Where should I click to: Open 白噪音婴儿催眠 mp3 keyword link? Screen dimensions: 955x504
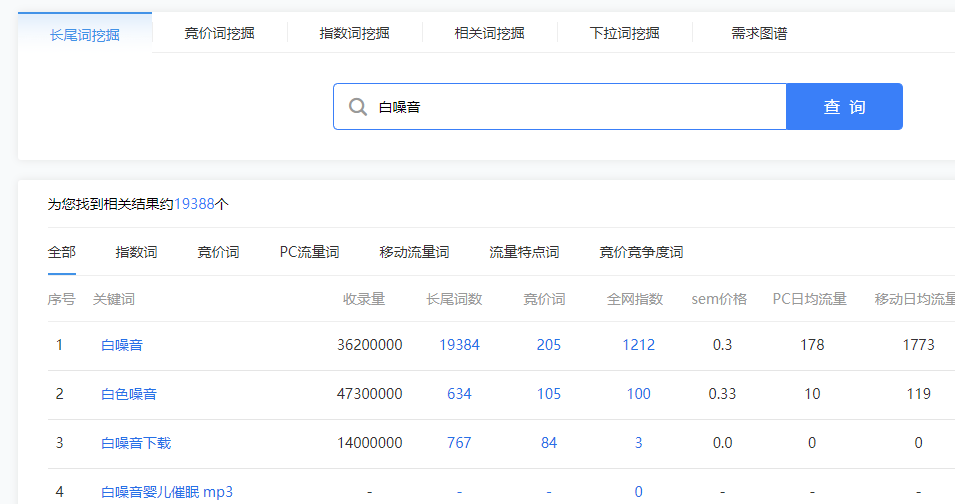click(x=167, y=492)
